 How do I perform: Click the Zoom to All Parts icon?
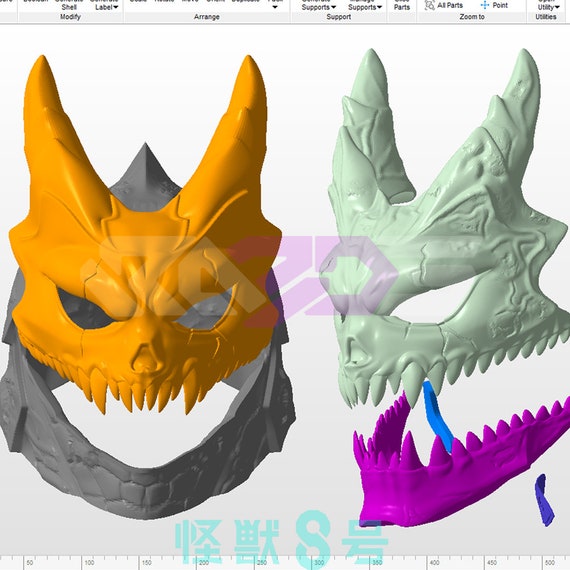[x=429, y=5]
